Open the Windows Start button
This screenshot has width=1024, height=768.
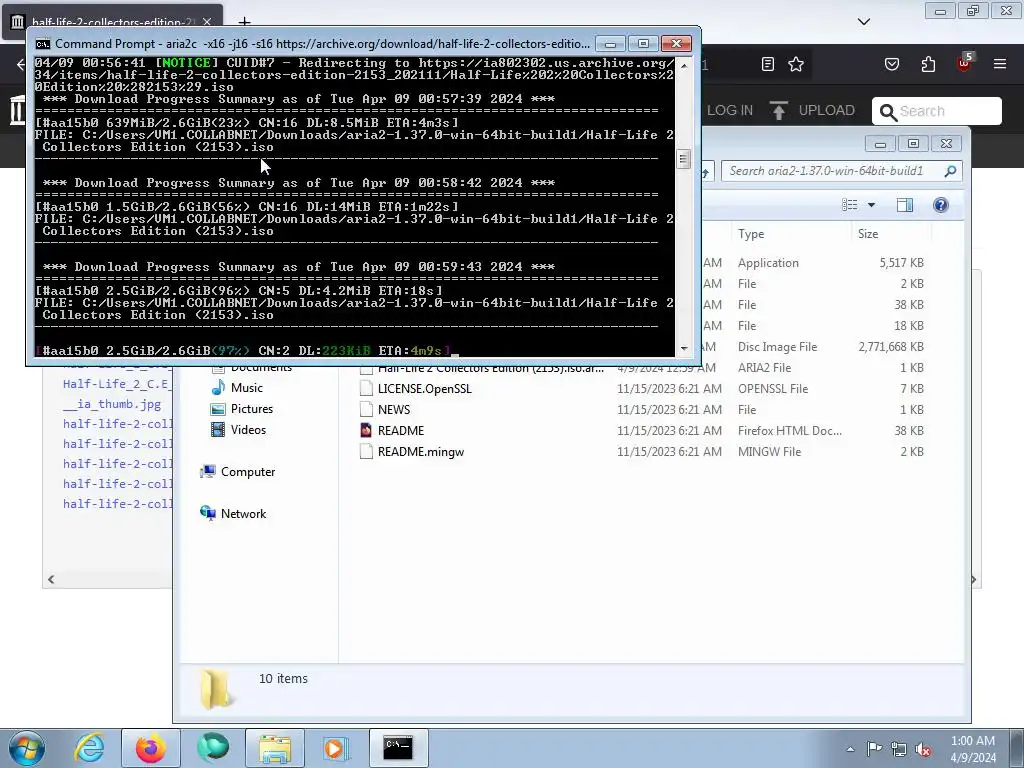click(x=26, y=748)
